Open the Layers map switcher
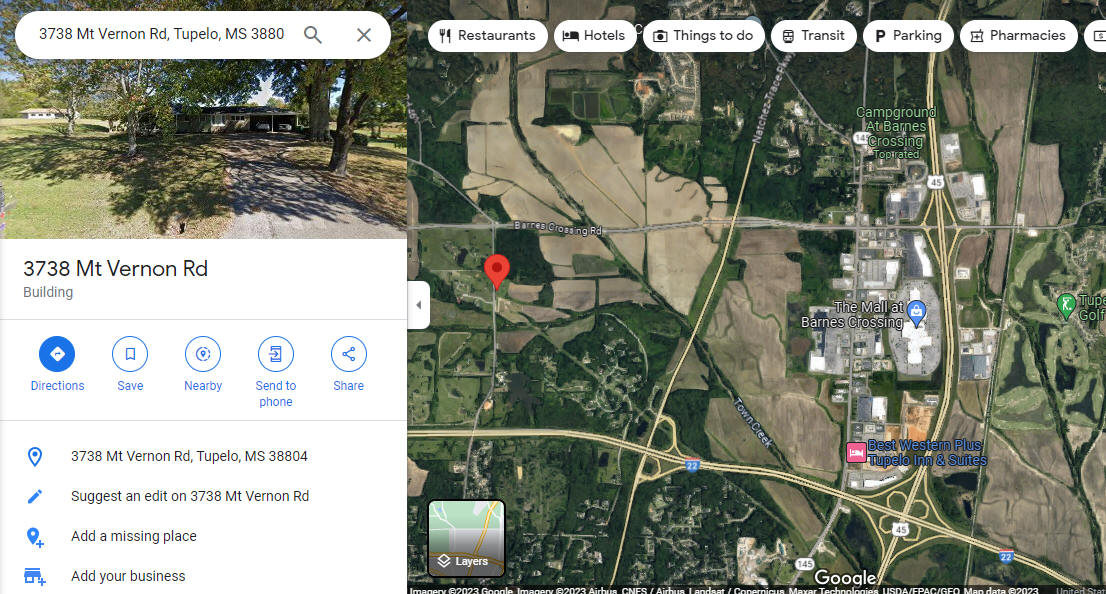 466,538
